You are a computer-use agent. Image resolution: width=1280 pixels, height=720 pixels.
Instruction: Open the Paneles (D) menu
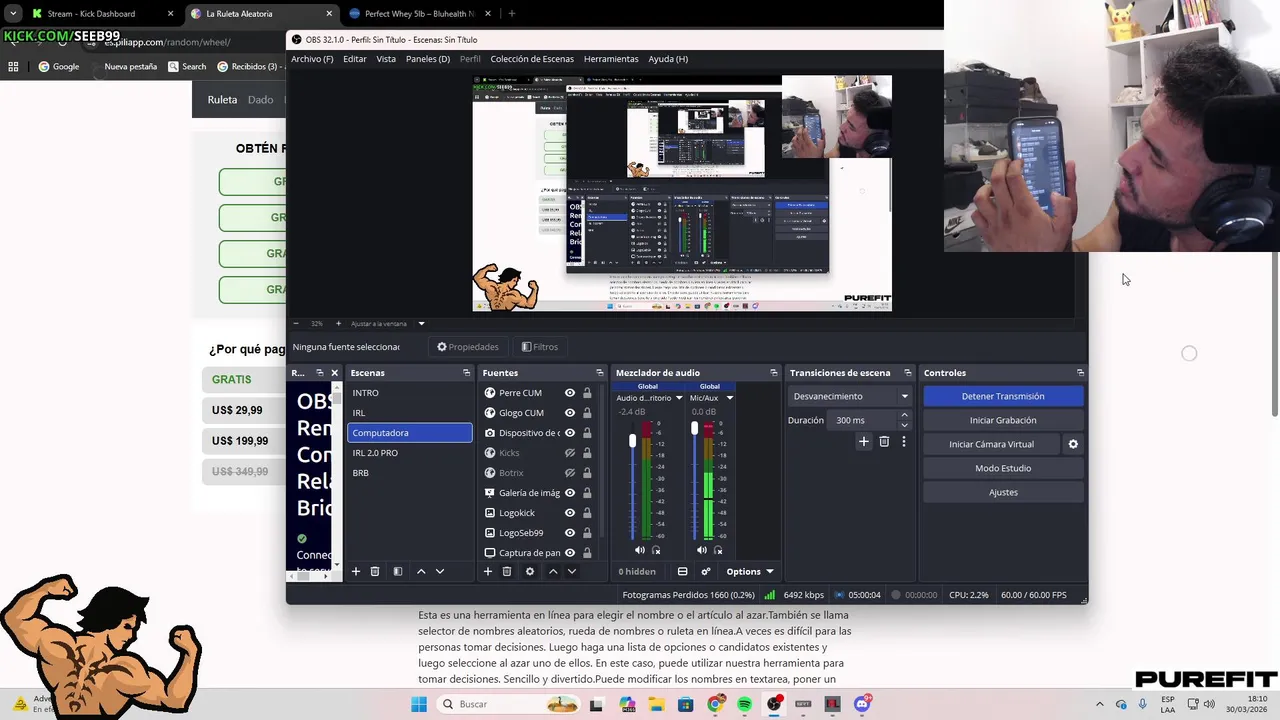pos(428,59)
